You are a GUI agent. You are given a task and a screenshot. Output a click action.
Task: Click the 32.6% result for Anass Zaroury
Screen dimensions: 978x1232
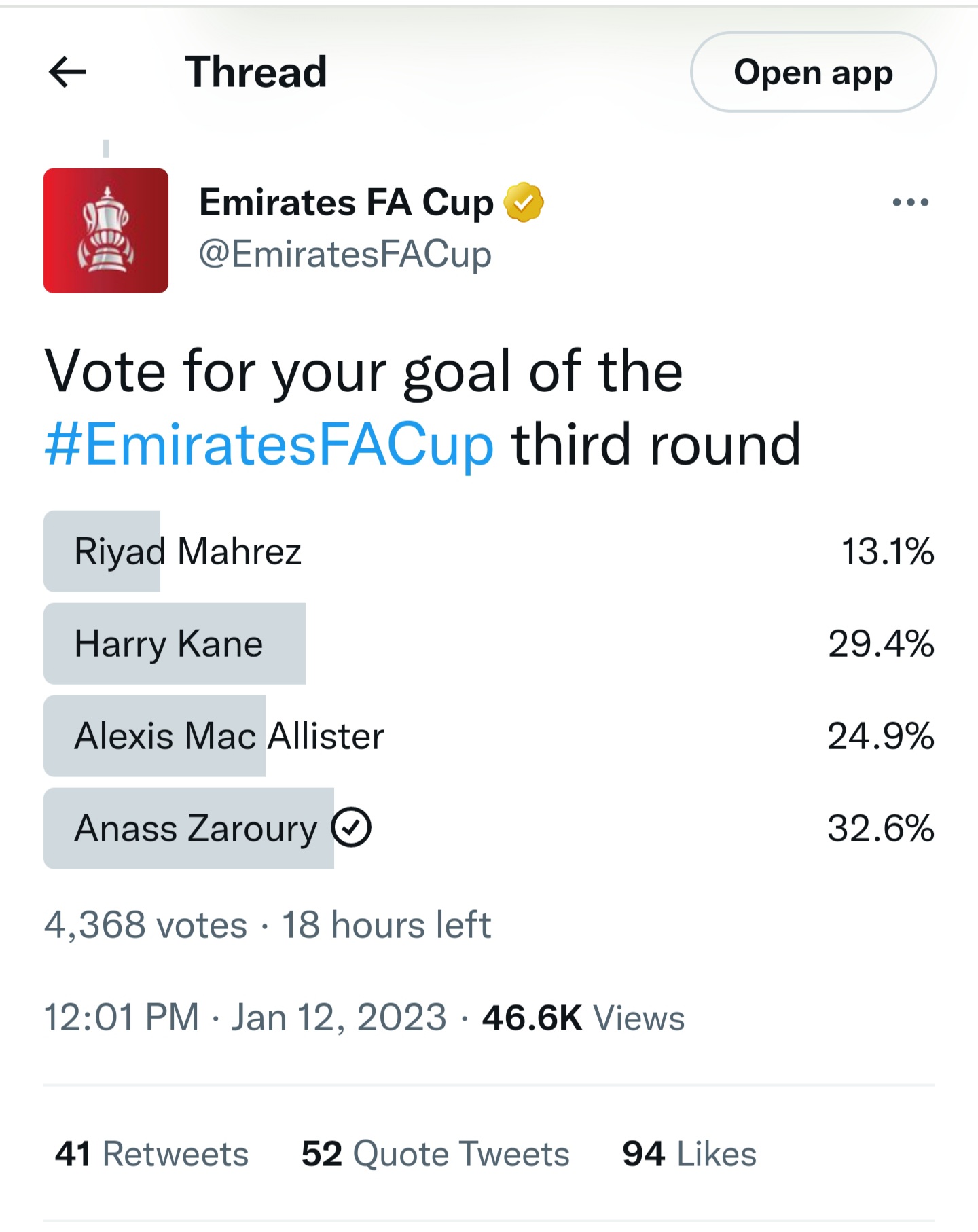tap(880, 829)
